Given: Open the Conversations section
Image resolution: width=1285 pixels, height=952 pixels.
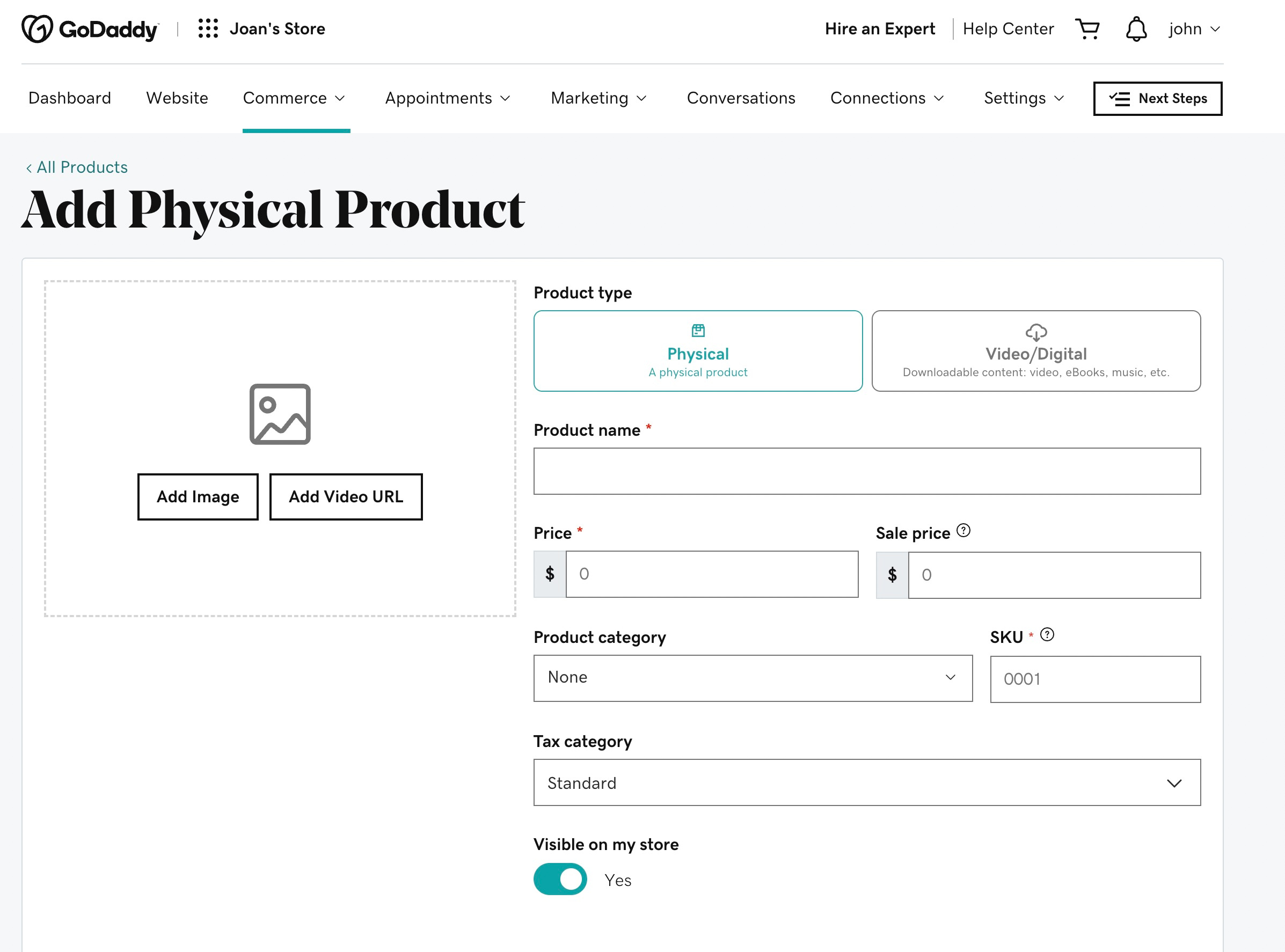Looking at the screenshot, I should (x=741, y=98).
